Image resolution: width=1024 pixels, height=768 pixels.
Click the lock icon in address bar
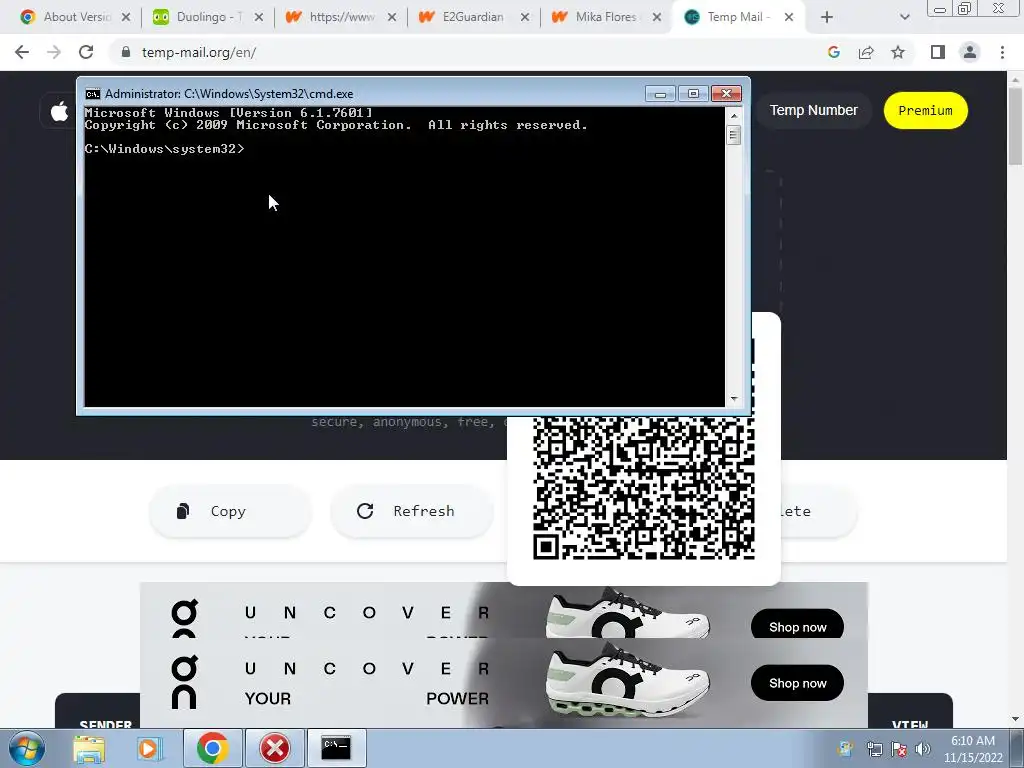coord(126,52)
